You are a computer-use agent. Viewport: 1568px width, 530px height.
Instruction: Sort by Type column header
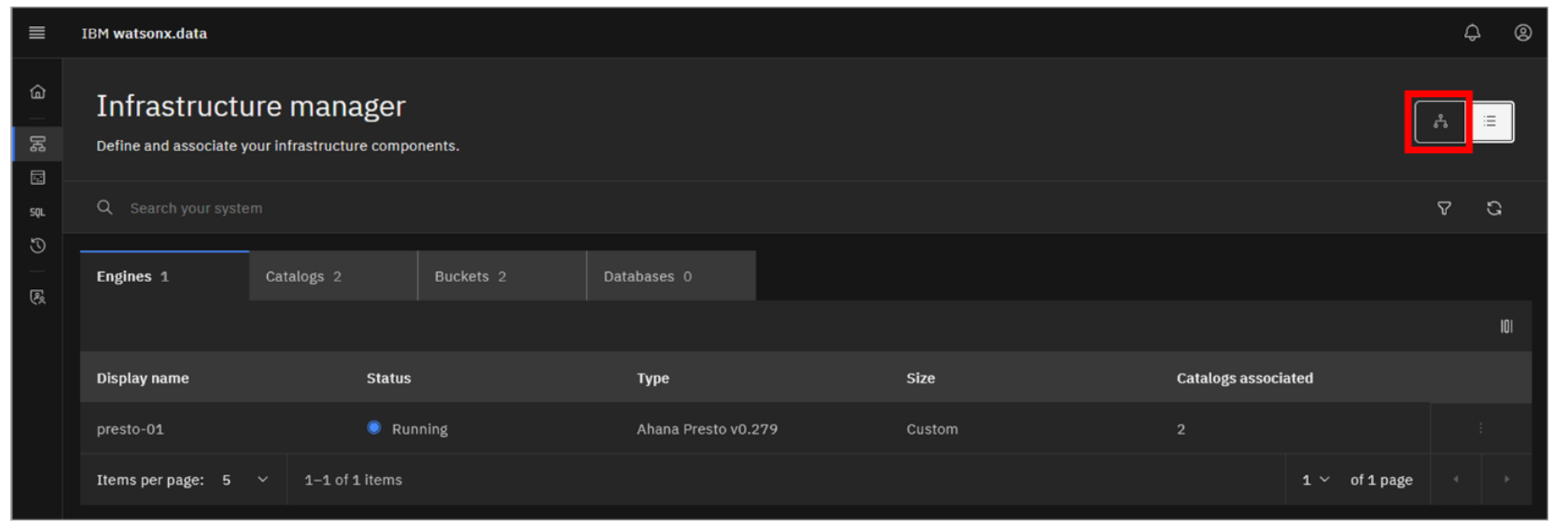(652, 378)
